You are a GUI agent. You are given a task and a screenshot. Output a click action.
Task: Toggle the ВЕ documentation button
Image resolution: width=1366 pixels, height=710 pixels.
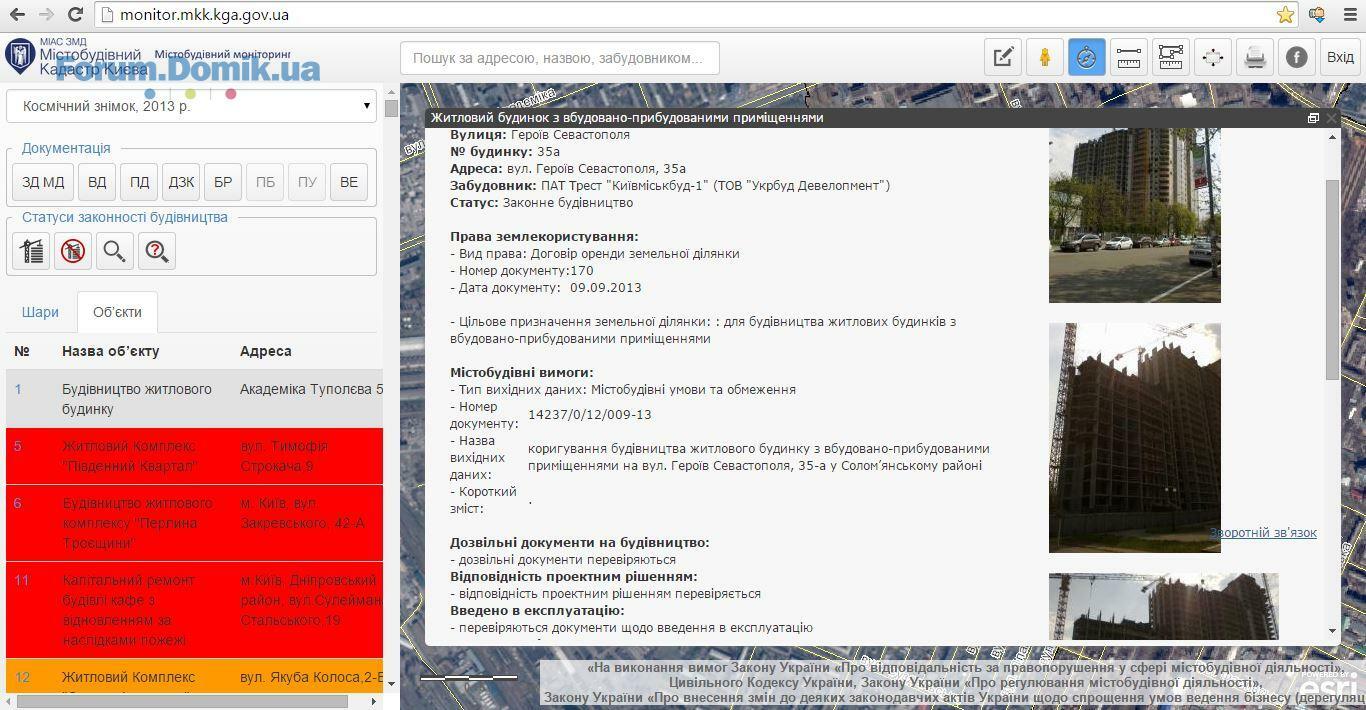pyautogui.click(x=349, y=182)
